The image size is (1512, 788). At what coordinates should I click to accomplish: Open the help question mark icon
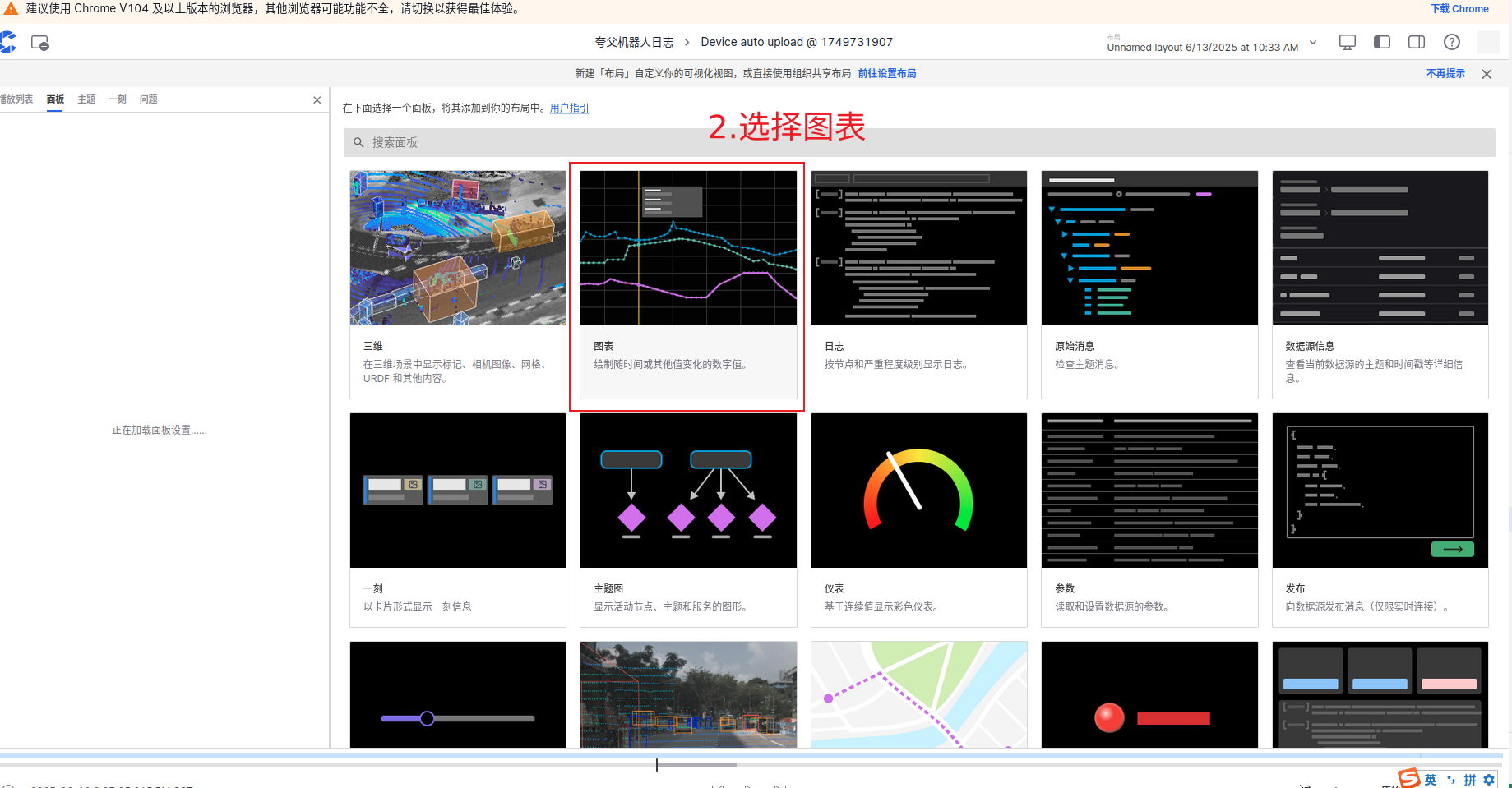tap(1452, 42)
